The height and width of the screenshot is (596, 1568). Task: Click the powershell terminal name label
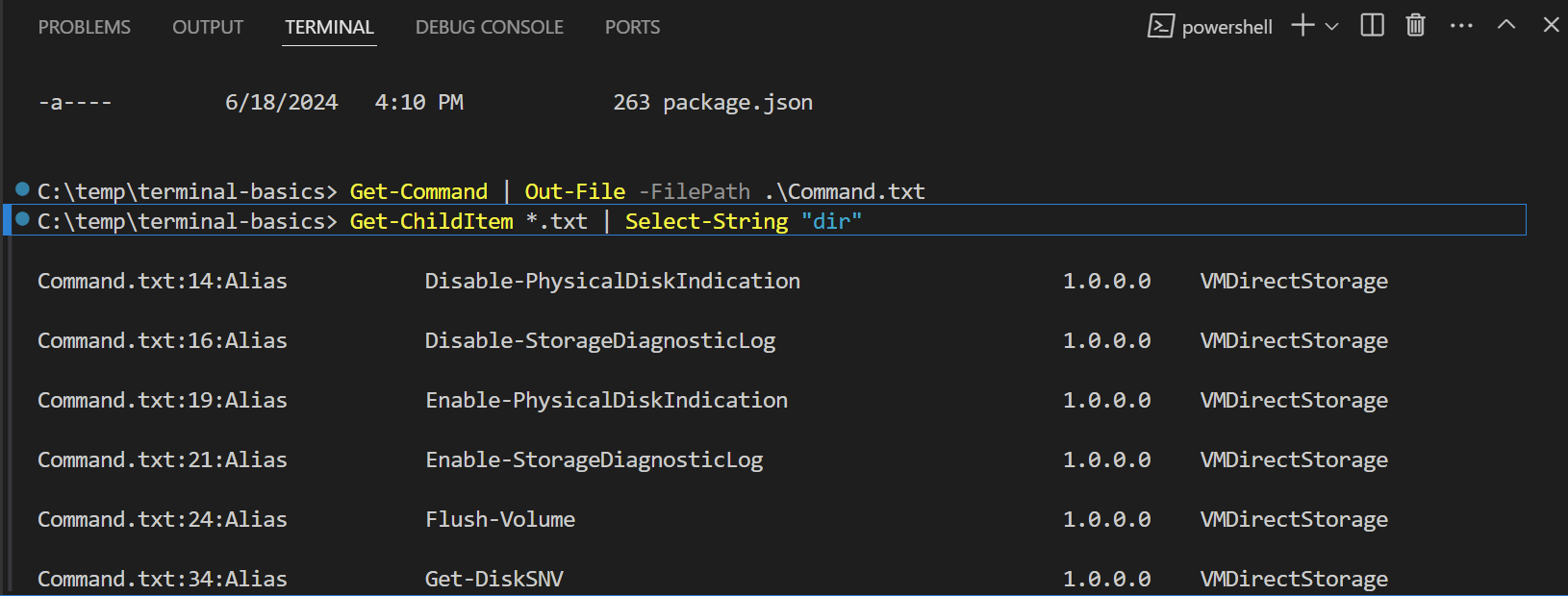[1227, 27]
